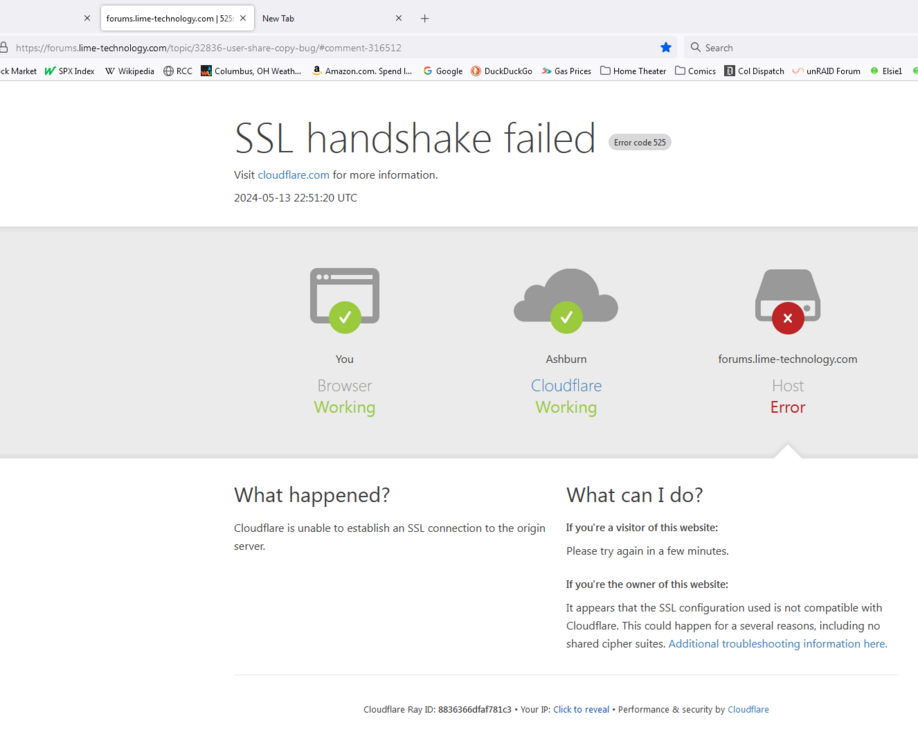Follow the cloudflare.com link
The width and height of the screenshot is (918, 750).
coord(293,175)
